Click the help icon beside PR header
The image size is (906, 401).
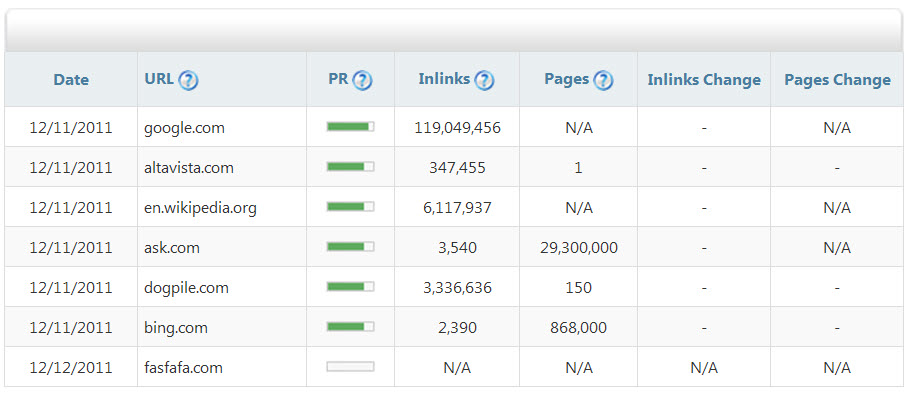coord(362,80)
